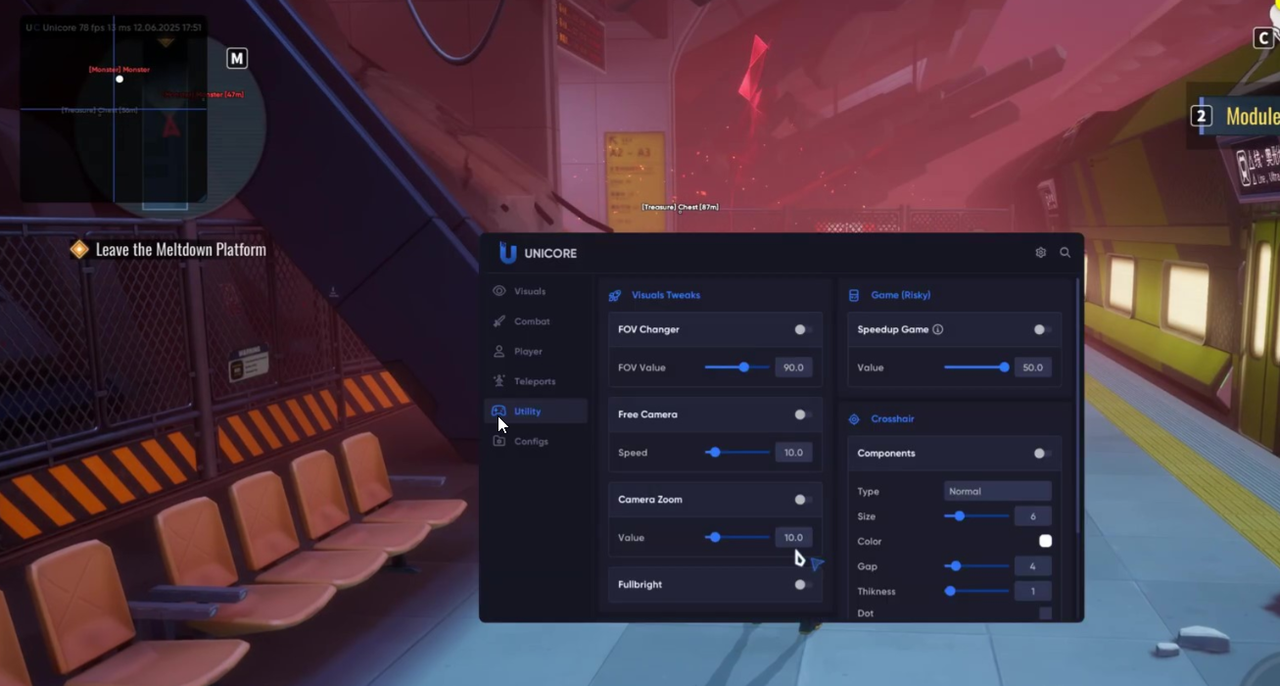This screenshot has height=686, width=1280.
Task: Open the crosshair Color swatch
Action: [1045, 541]
